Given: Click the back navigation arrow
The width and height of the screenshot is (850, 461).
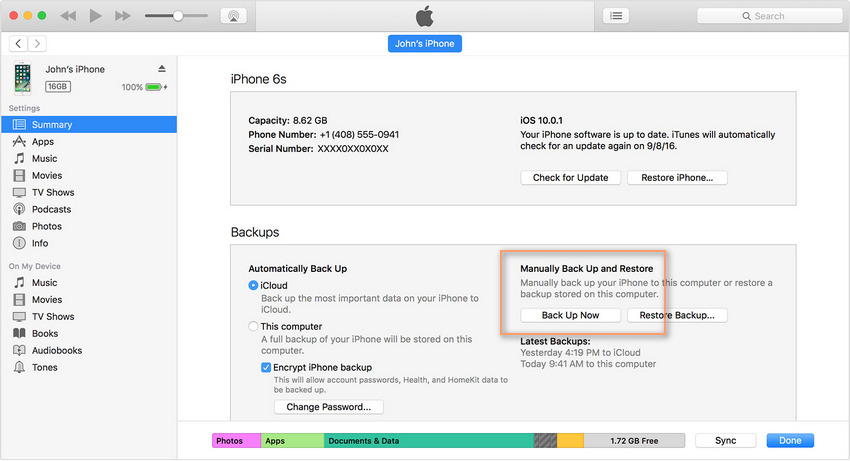Looking at the screenshot, I should point(19,44).
